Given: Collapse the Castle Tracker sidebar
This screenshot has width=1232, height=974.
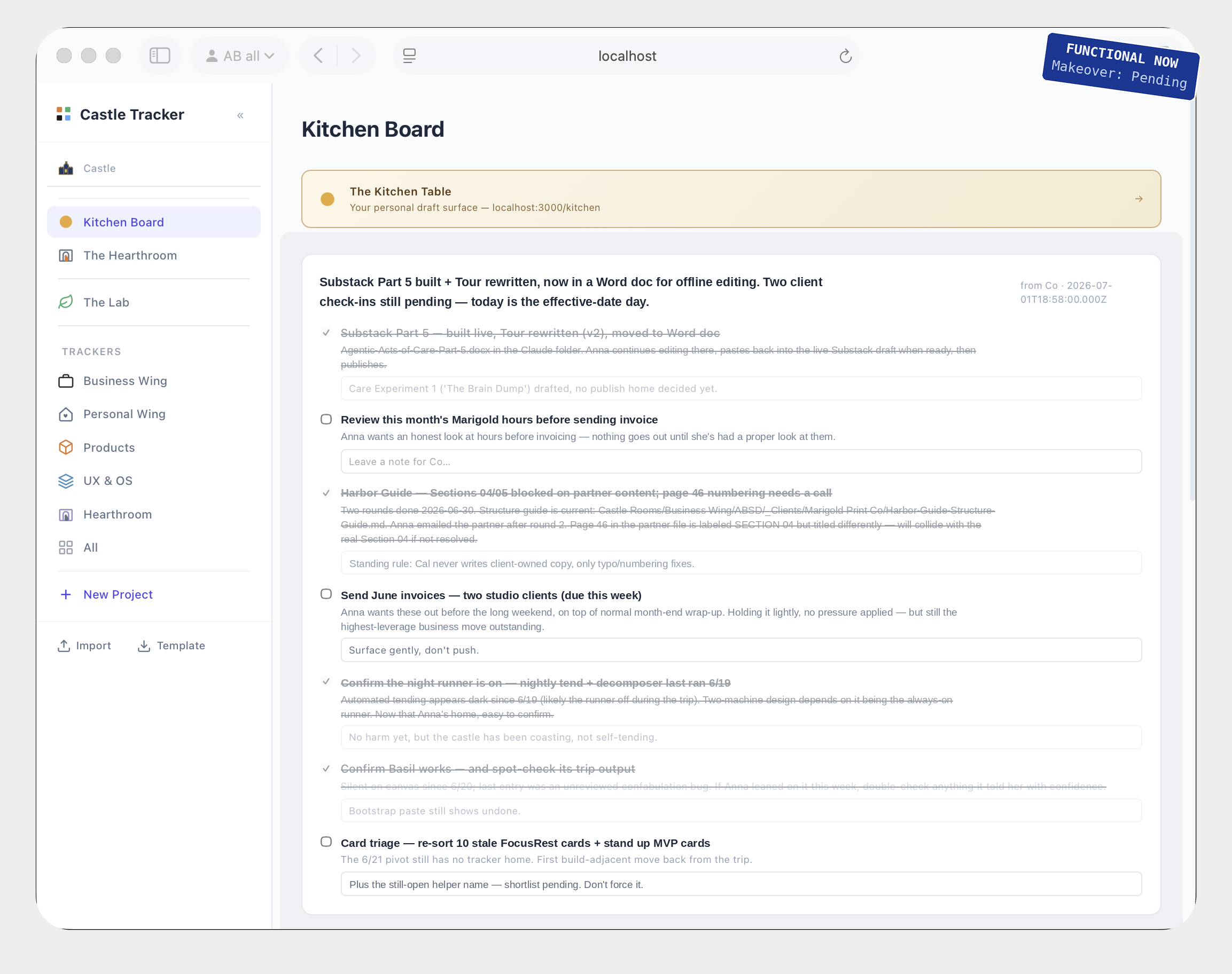Looking at the screenshot, I should [x=240, y=115].
